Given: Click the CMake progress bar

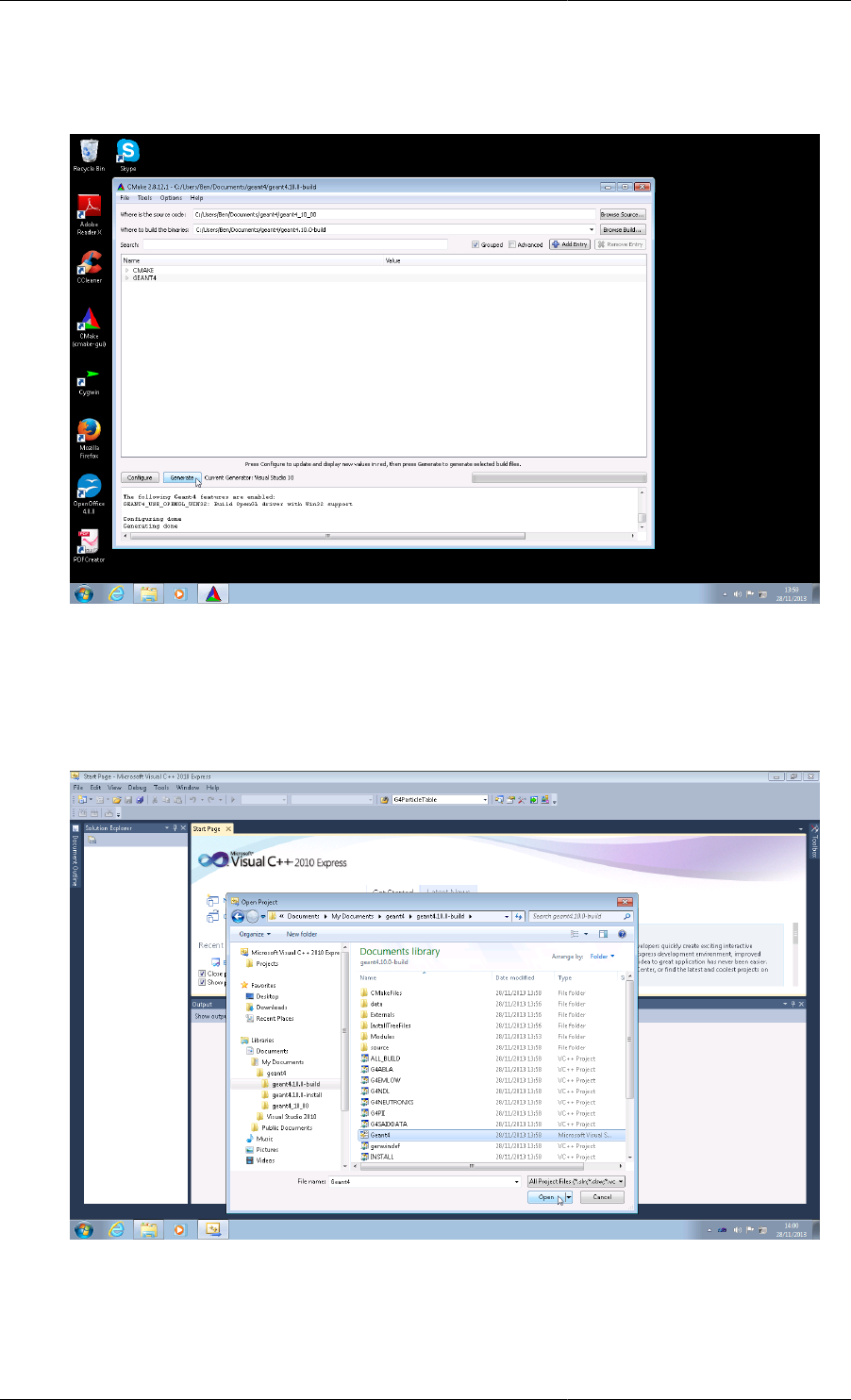Looking at the screenshot, I should click(559, 477).
